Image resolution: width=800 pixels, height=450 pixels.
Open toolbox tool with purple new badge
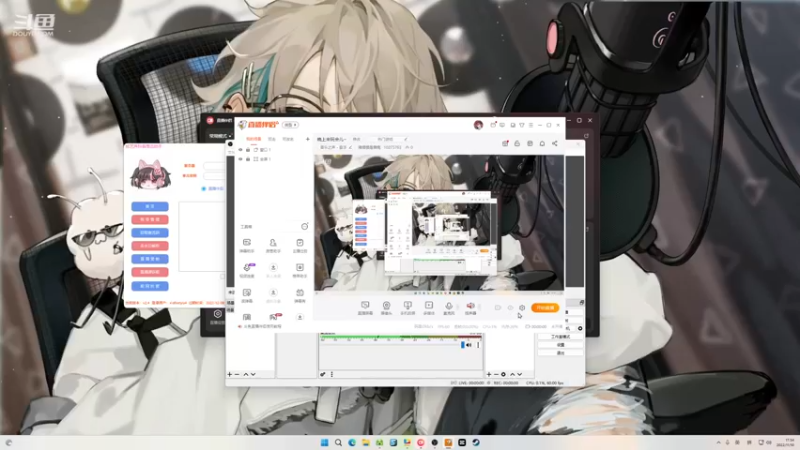coord(247,270)
